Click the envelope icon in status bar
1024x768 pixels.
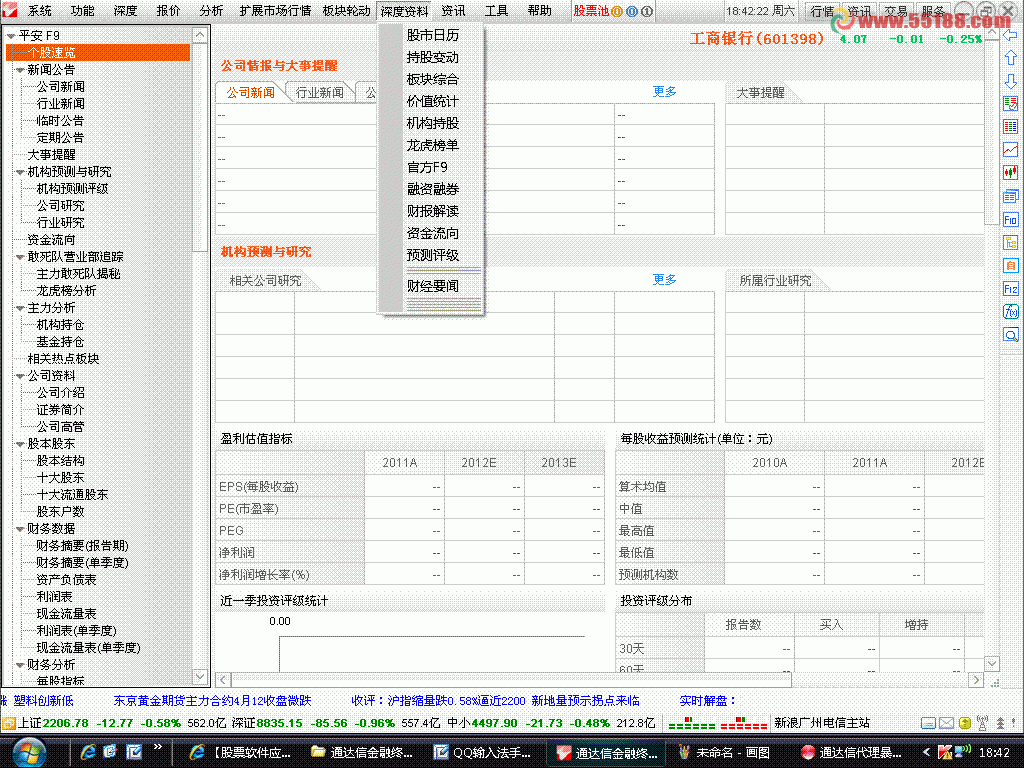(946, 723)
